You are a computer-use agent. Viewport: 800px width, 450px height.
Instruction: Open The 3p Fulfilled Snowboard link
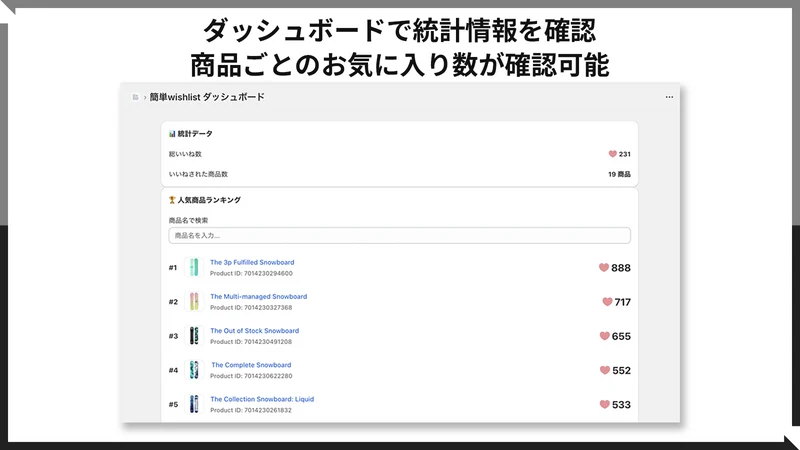[252, 262]
